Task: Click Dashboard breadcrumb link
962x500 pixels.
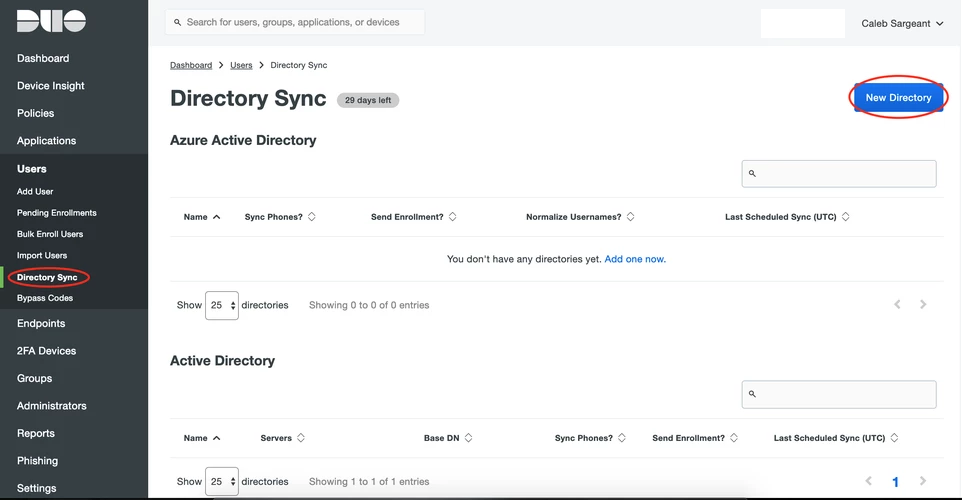Action: 191,65
